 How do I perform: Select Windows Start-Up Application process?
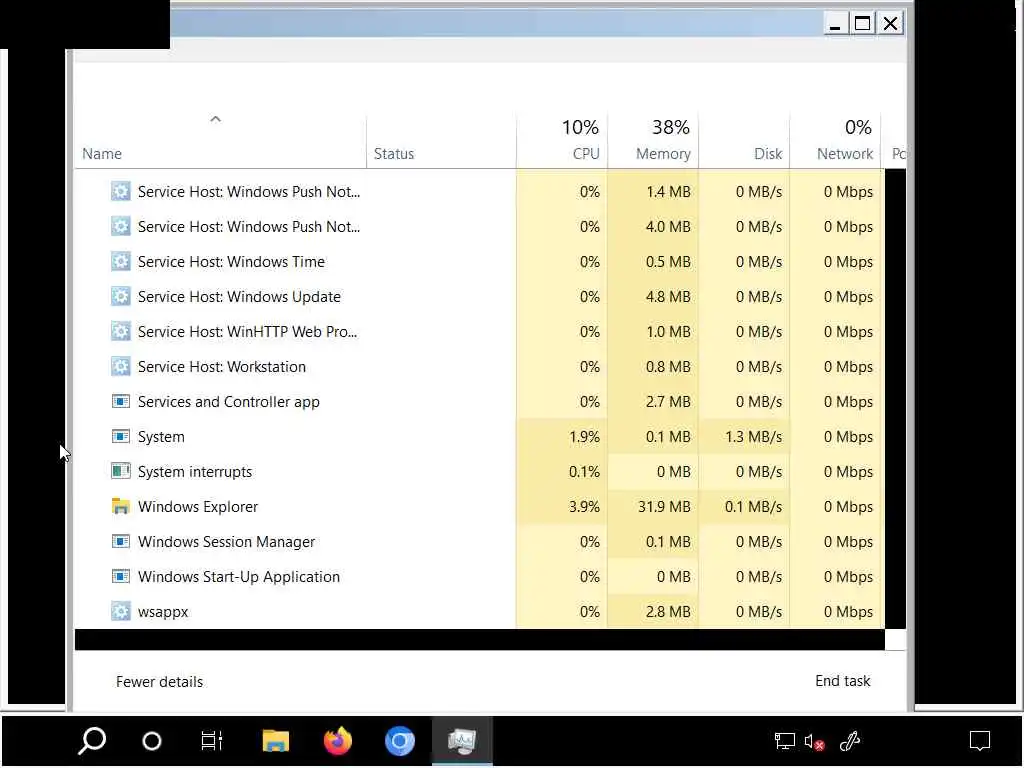coord(479,577)
